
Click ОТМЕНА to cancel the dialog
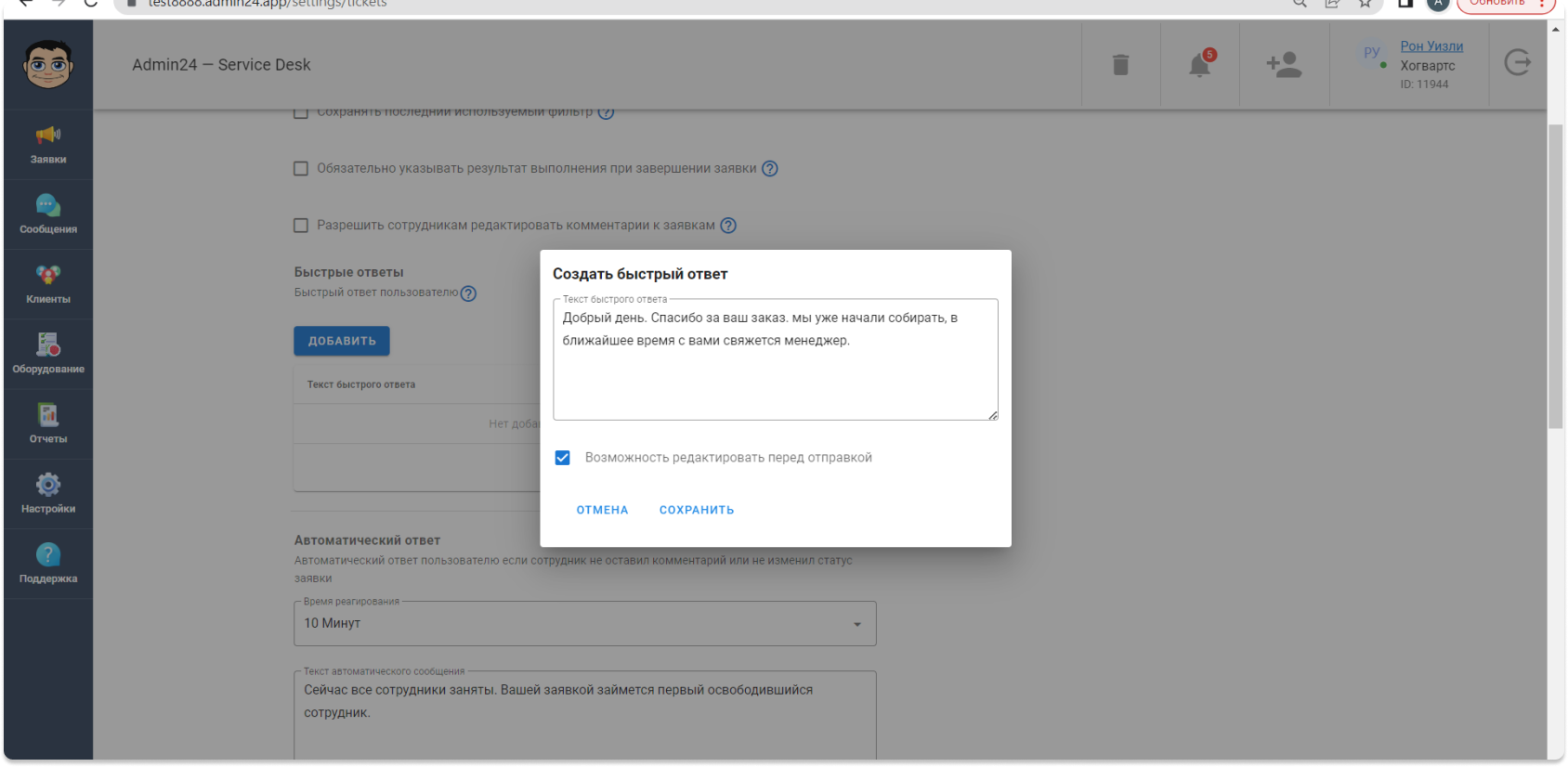[x=602, y=510]
